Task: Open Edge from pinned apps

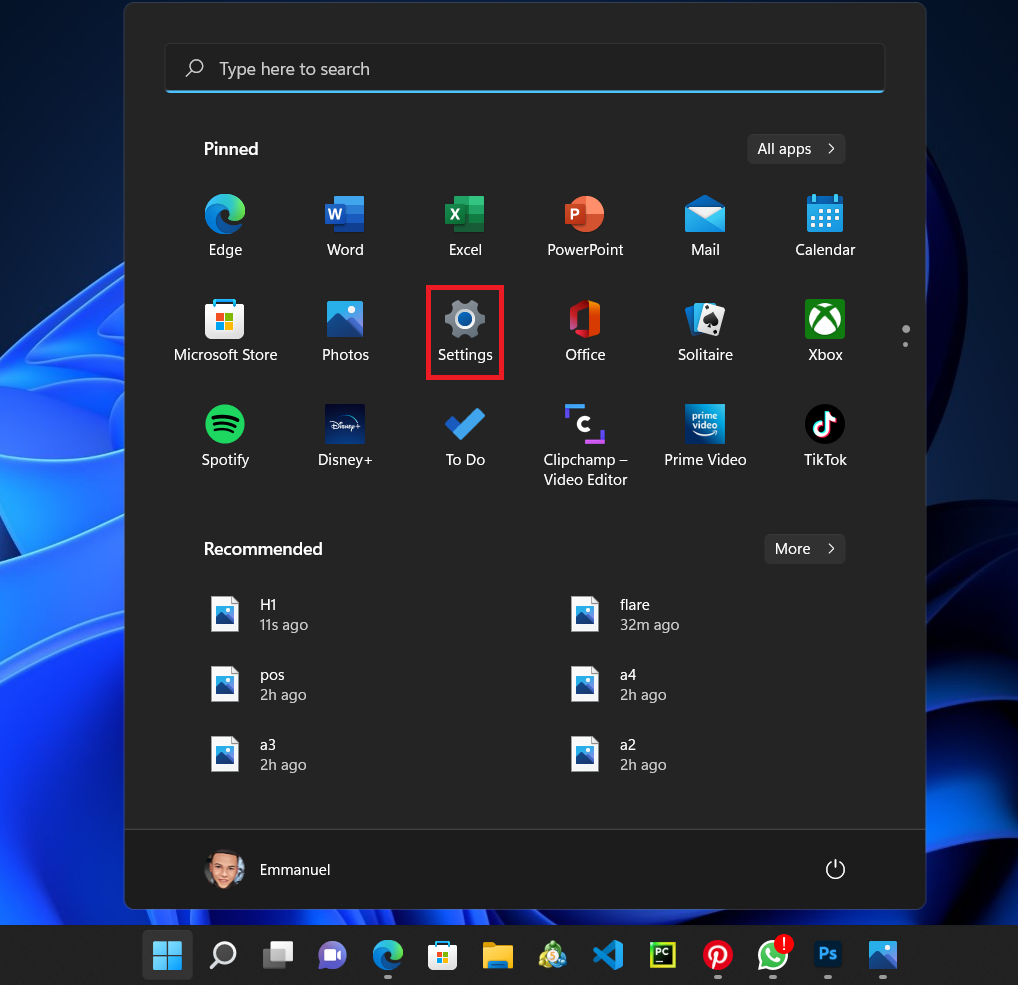Action: click(x=225, y=225)
